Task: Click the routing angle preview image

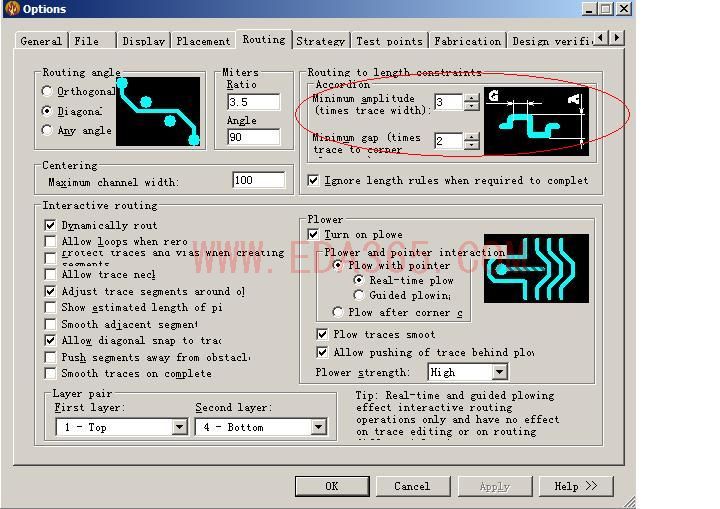Action: click(158, 111)
